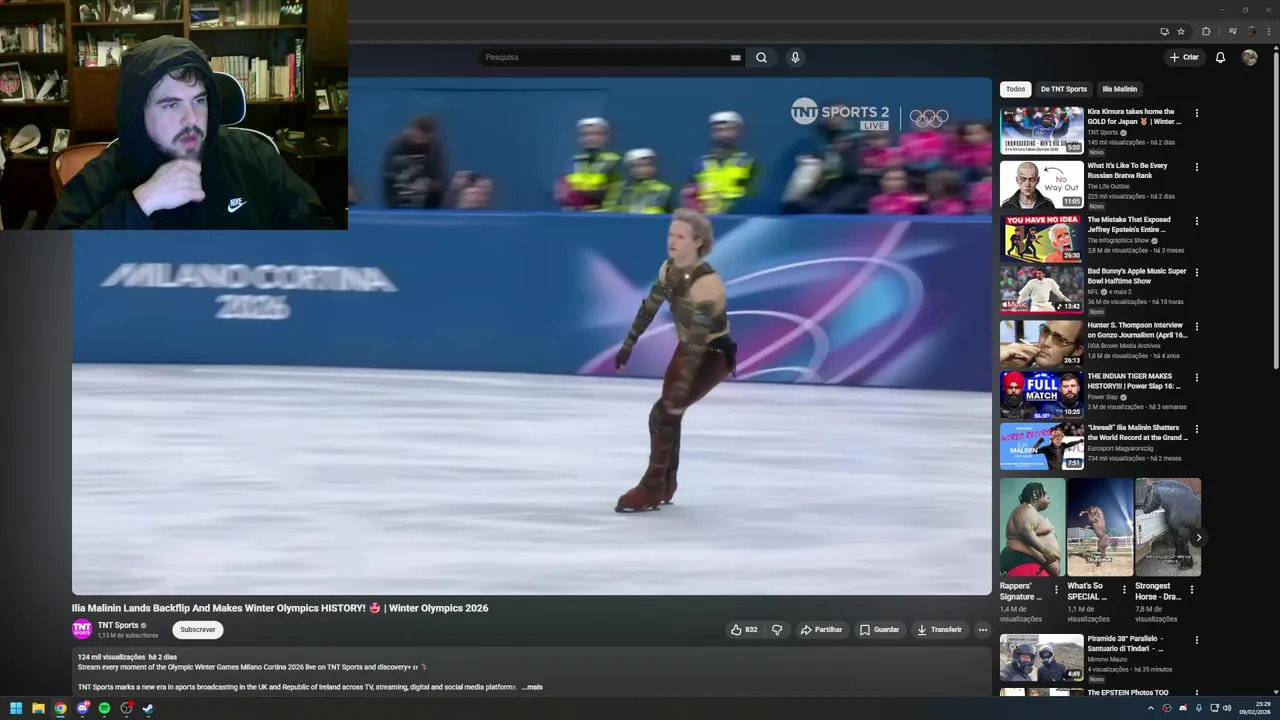
Task: Switch to Chrome in the taskbar
Action: pos(60,708)
